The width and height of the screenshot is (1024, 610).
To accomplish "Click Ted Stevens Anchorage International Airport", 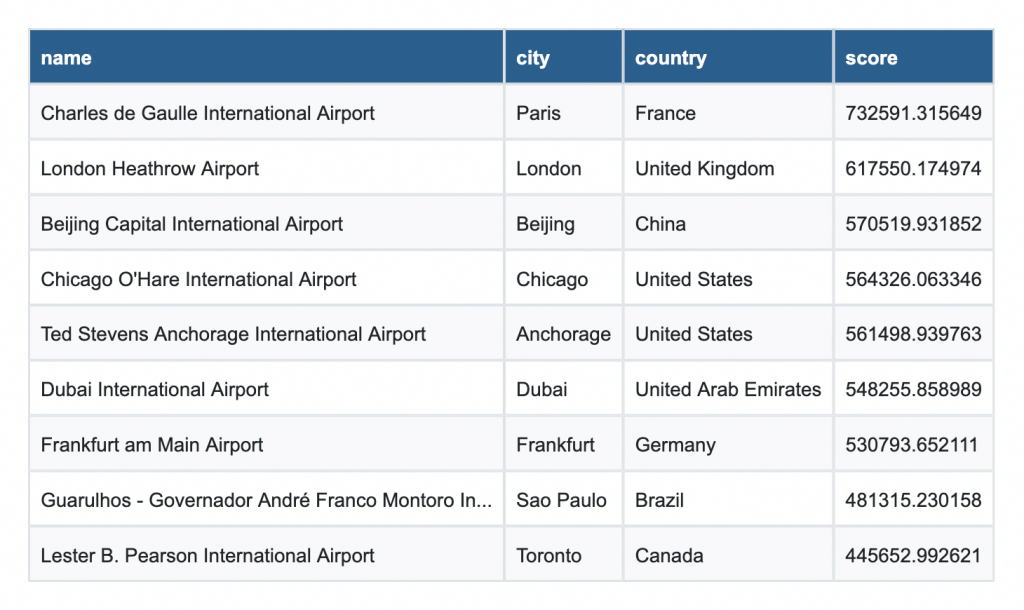I will 233,334.
